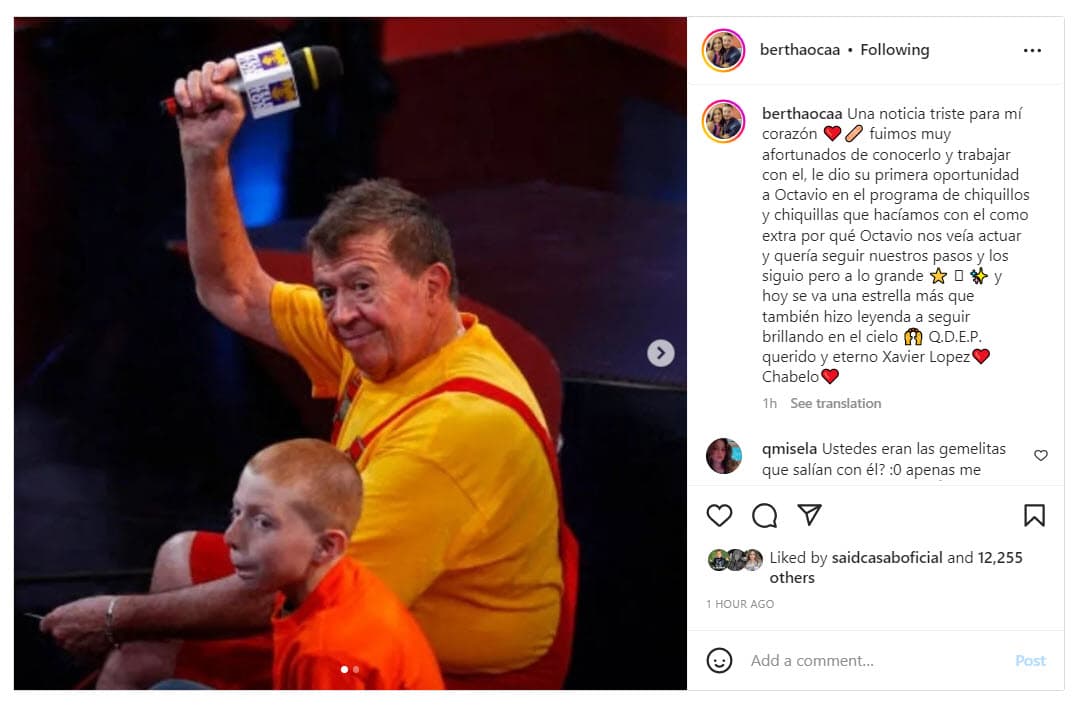This screenshot has width=1085, height=715.
Task: Click the caption berthaocaa avatar
Action: pyautogui.click(x=723, y=121)
